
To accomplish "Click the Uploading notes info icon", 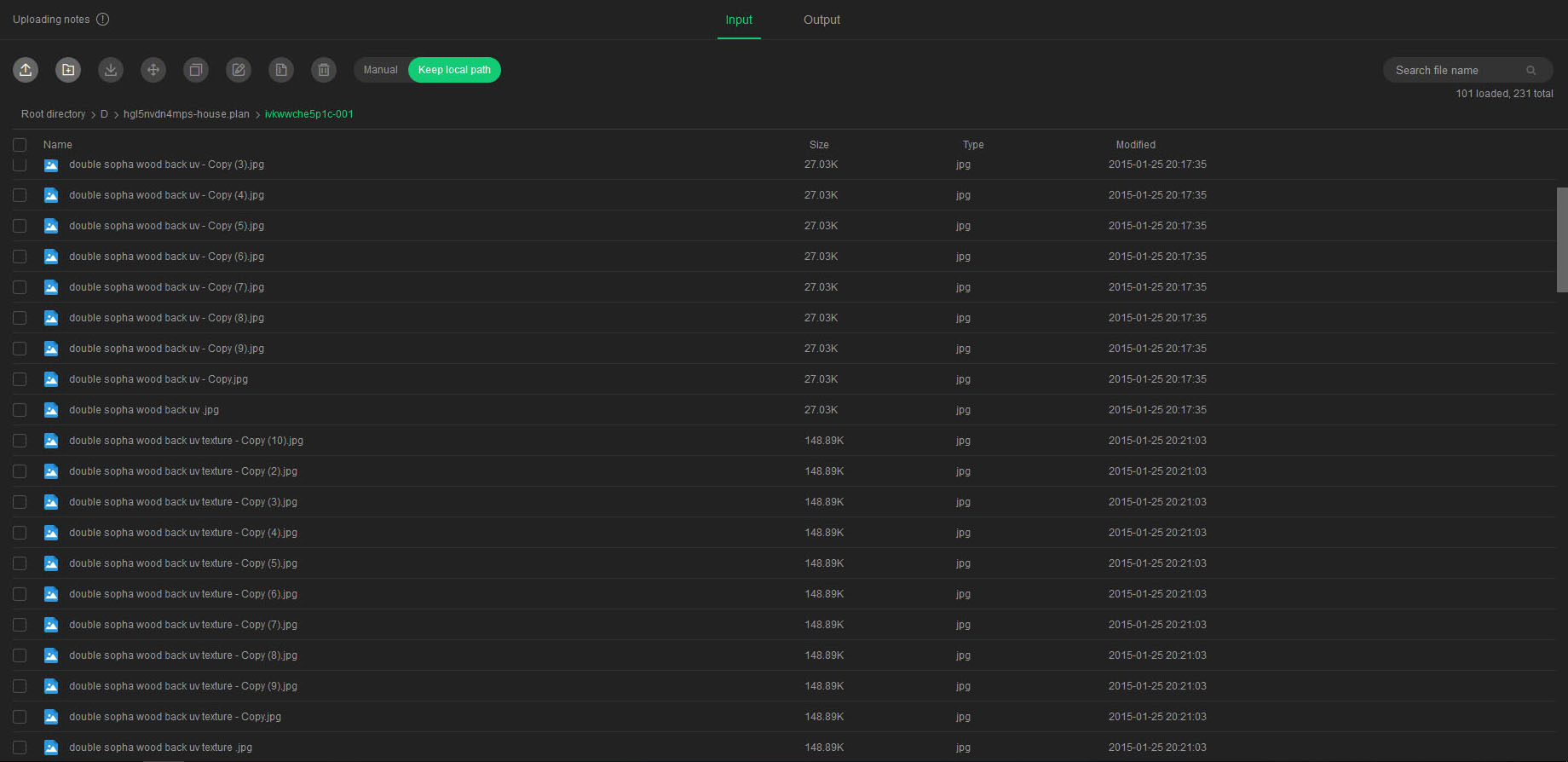I will tap(103, 20).
